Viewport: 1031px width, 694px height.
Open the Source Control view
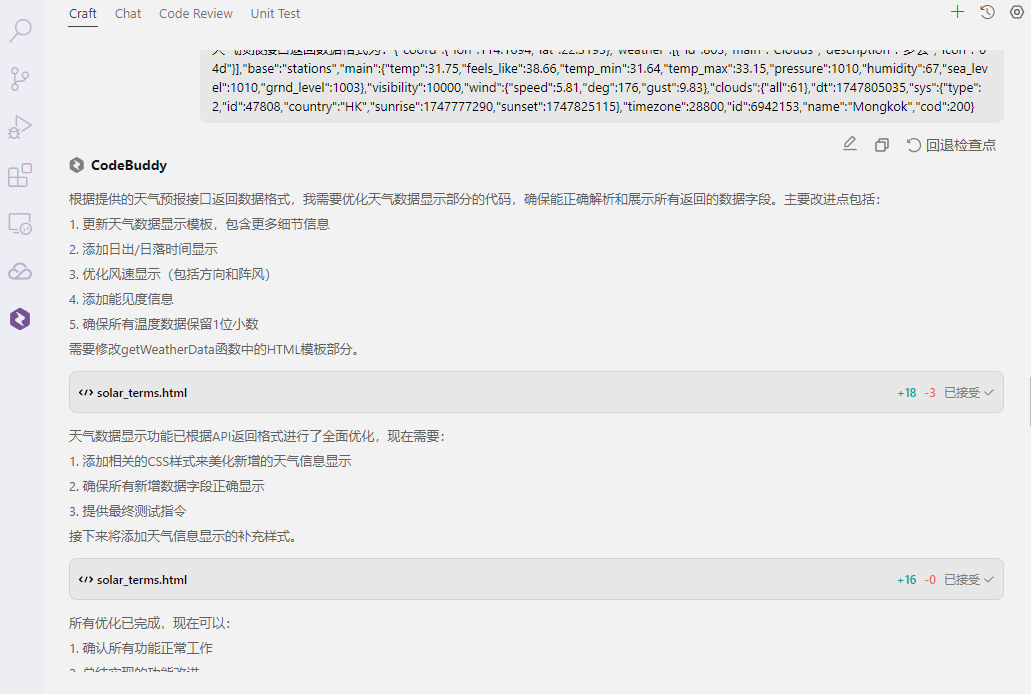point(20,79)
